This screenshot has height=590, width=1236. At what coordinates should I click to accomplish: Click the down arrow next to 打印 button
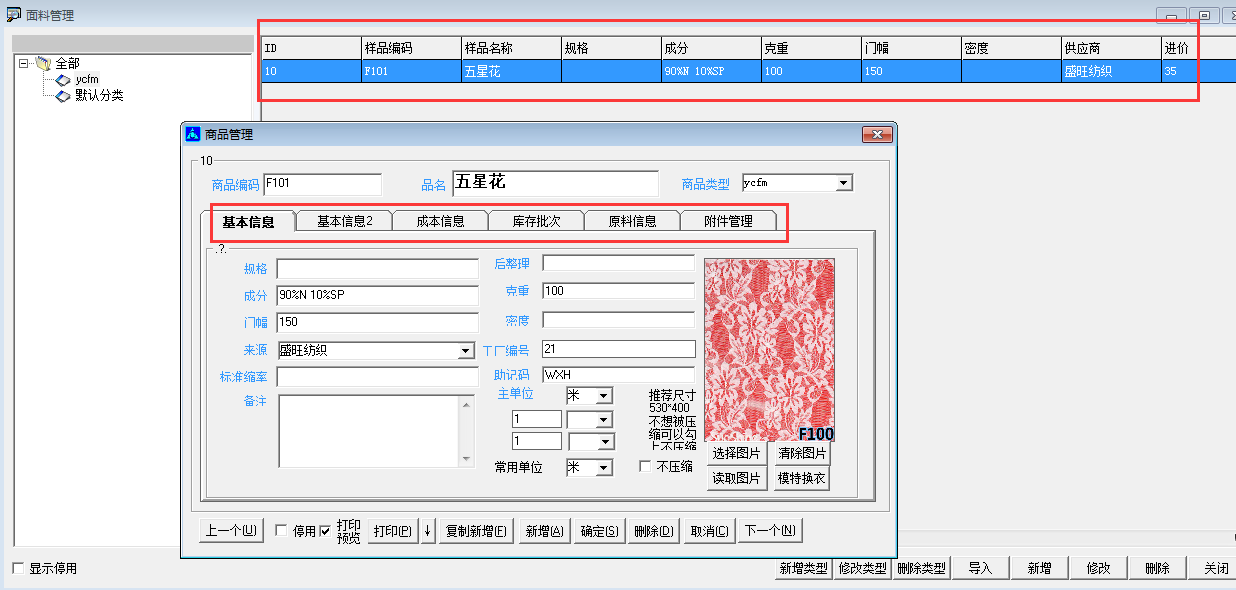(428, 531)
